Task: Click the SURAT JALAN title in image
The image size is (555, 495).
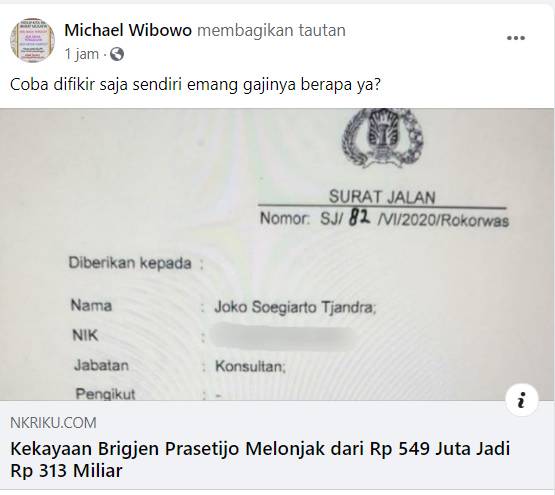Action: click(382, 197)
